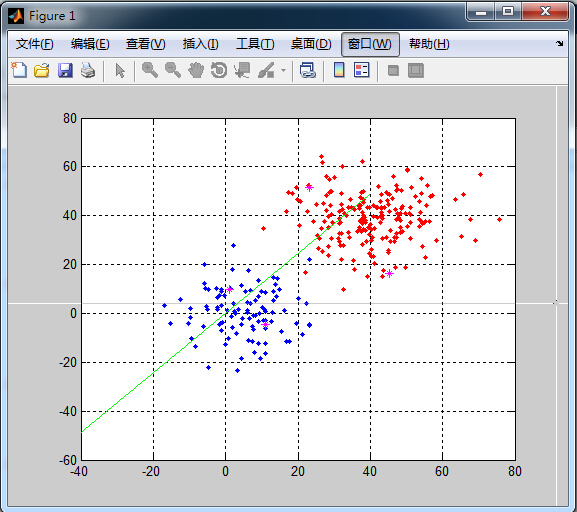Image resolution: width=577 pixels, height=512 pixels.
Task: Show plot tools and dock figure
Action: (416, 70)
